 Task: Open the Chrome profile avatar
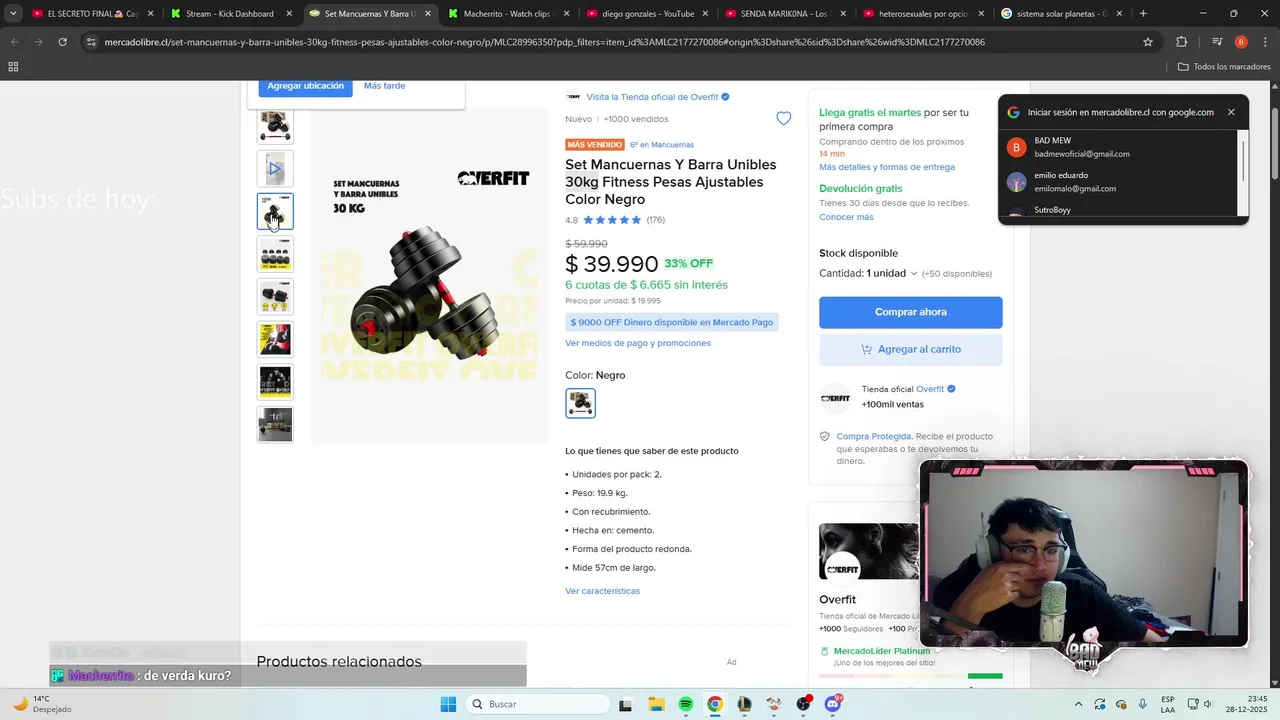[1241, 42]
